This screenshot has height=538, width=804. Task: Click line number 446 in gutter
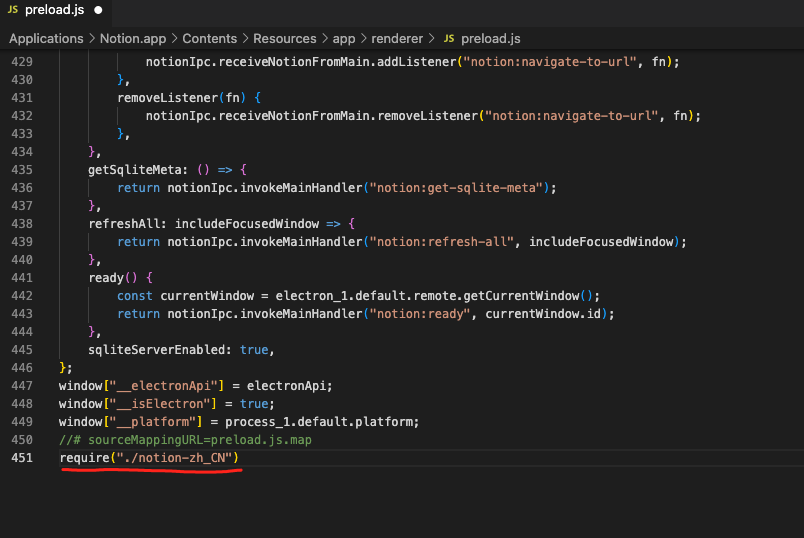point(22,368)
